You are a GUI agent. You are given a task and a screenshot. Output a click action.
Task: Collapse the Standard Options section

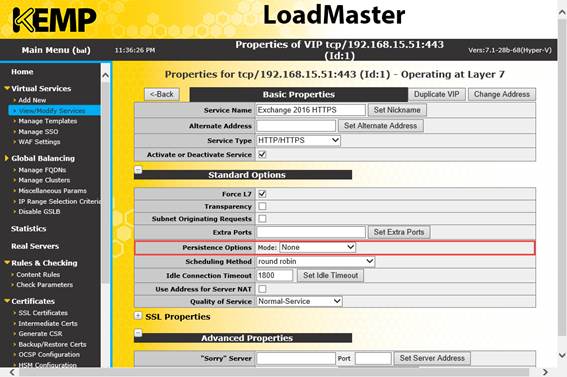tap(138, 170)
